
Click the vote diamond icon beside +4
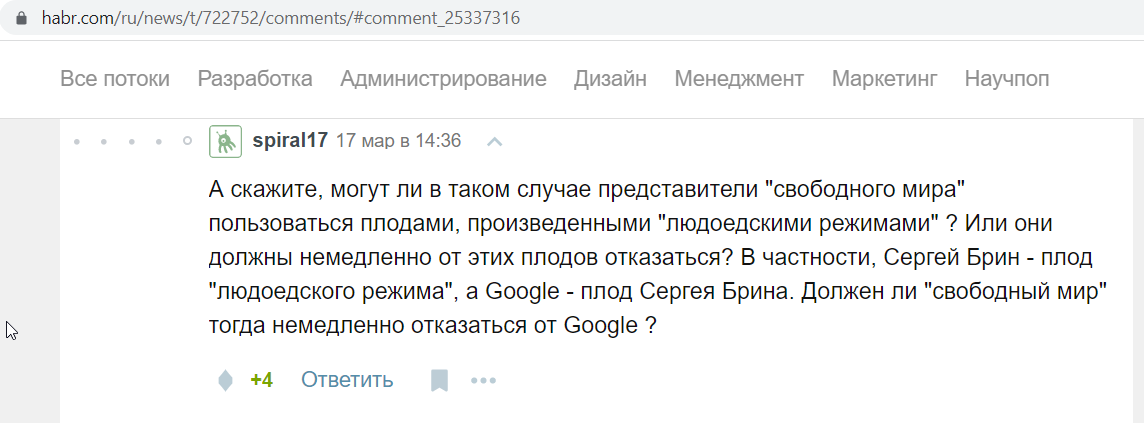tap(226, 380)
